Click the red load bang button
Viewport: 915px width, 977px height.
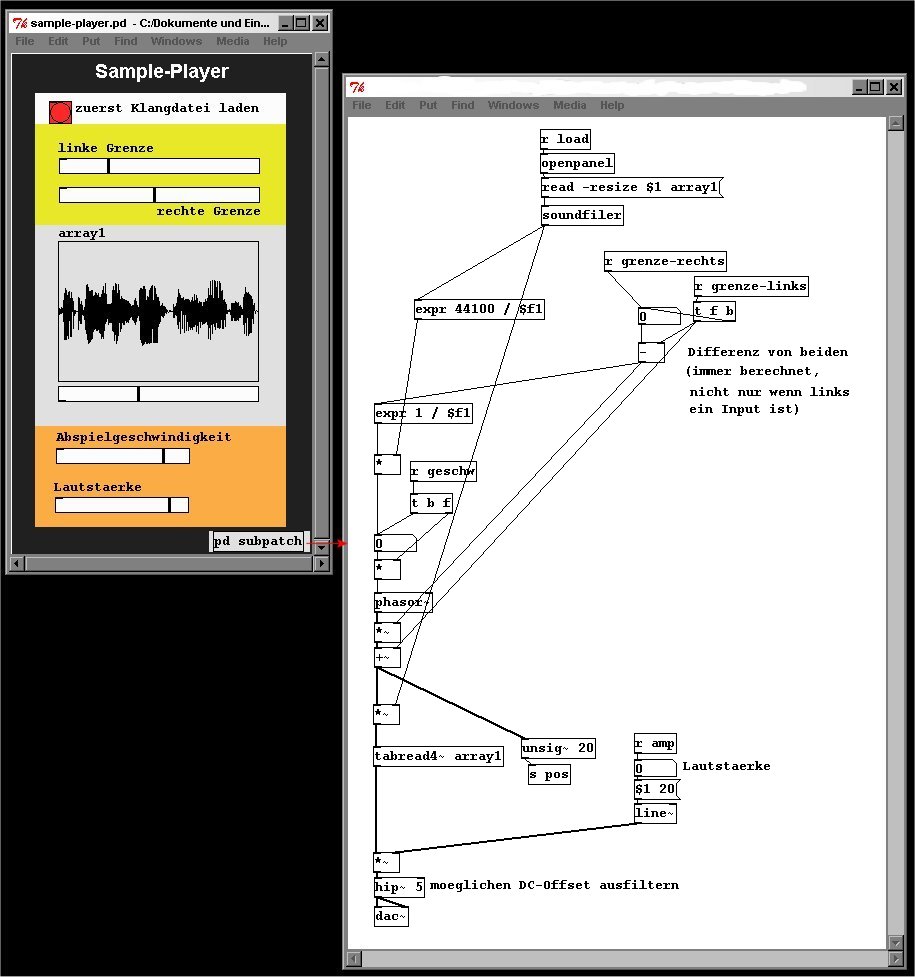[x=60, y=112]
